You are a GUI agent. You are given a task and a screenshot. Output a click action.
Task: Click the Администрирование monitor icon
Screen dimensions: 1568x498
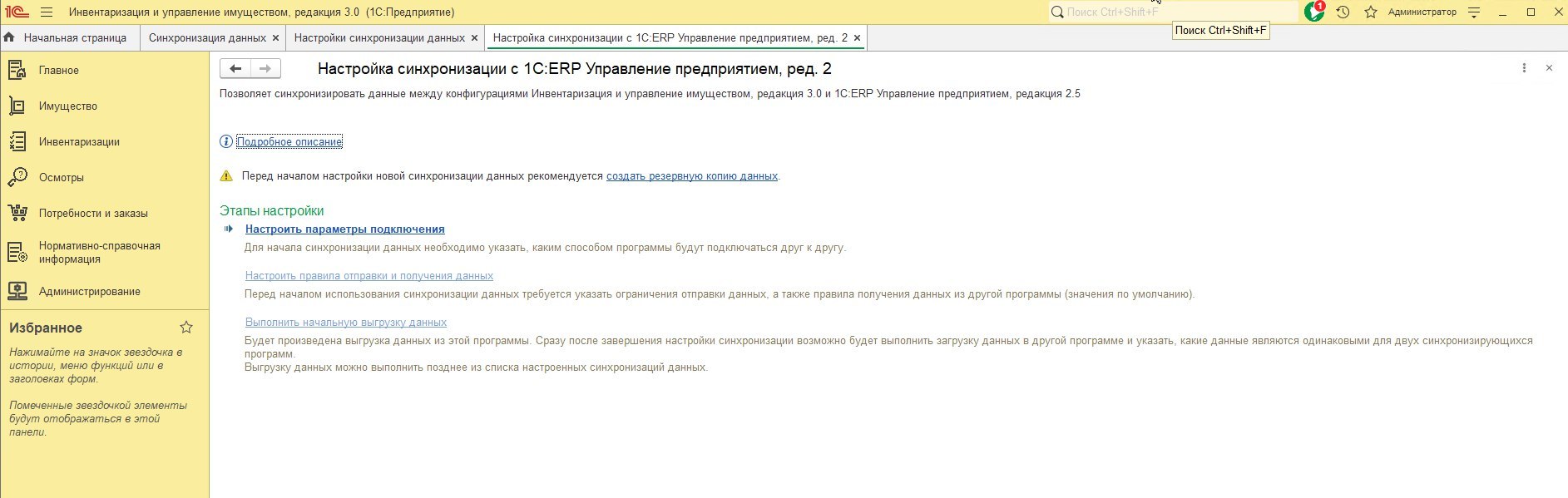point(17,291)
